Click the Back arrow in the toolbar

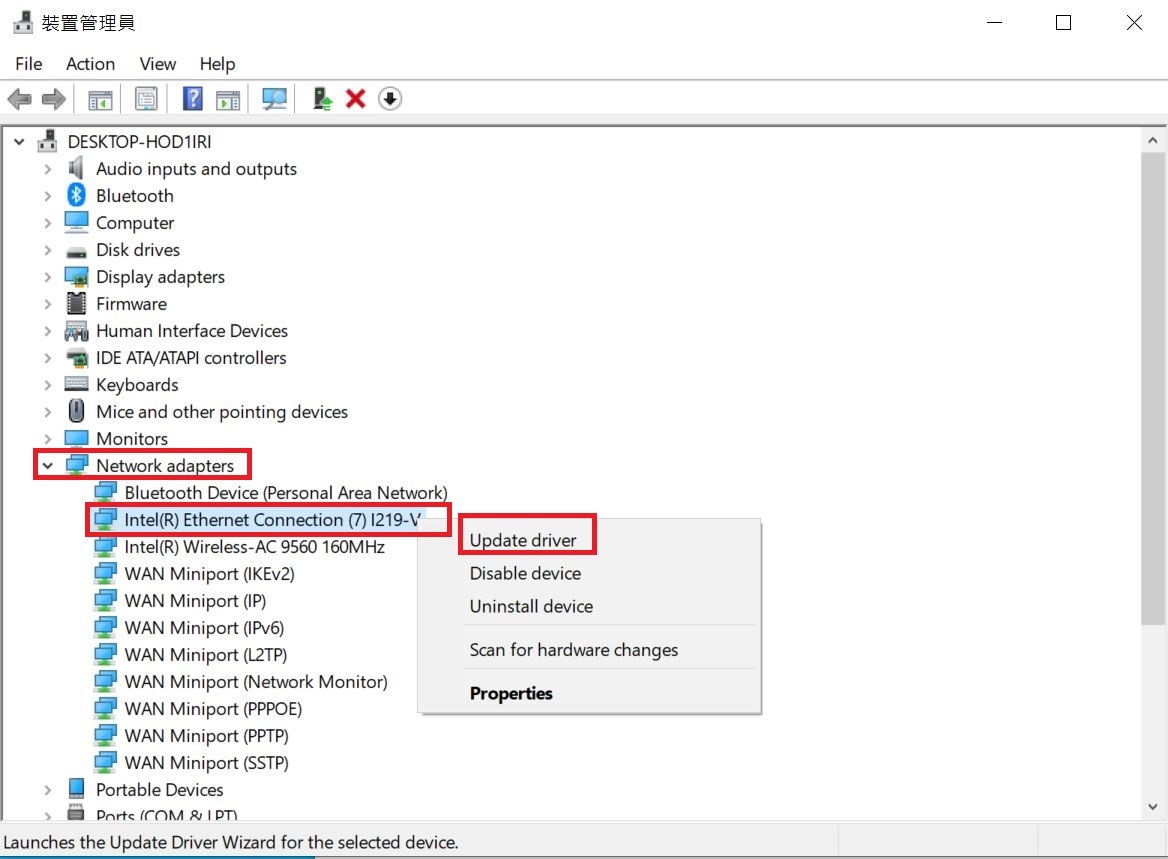pyautogui.click(x=19, y=99)
